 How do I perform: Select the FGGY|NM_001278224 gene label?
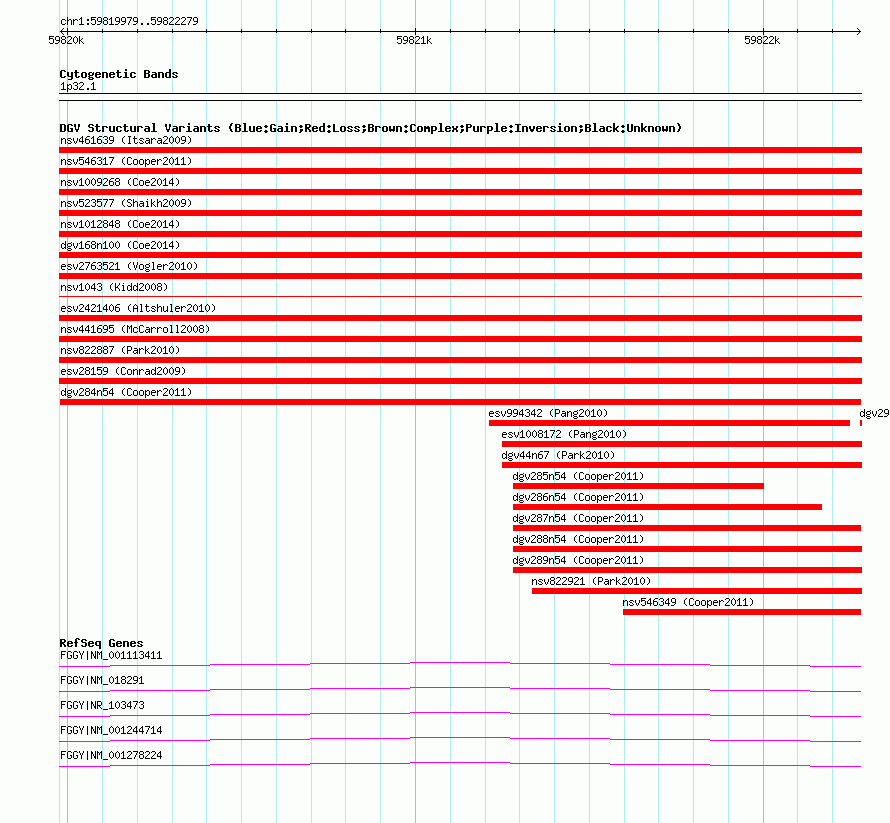click(111, 755)
